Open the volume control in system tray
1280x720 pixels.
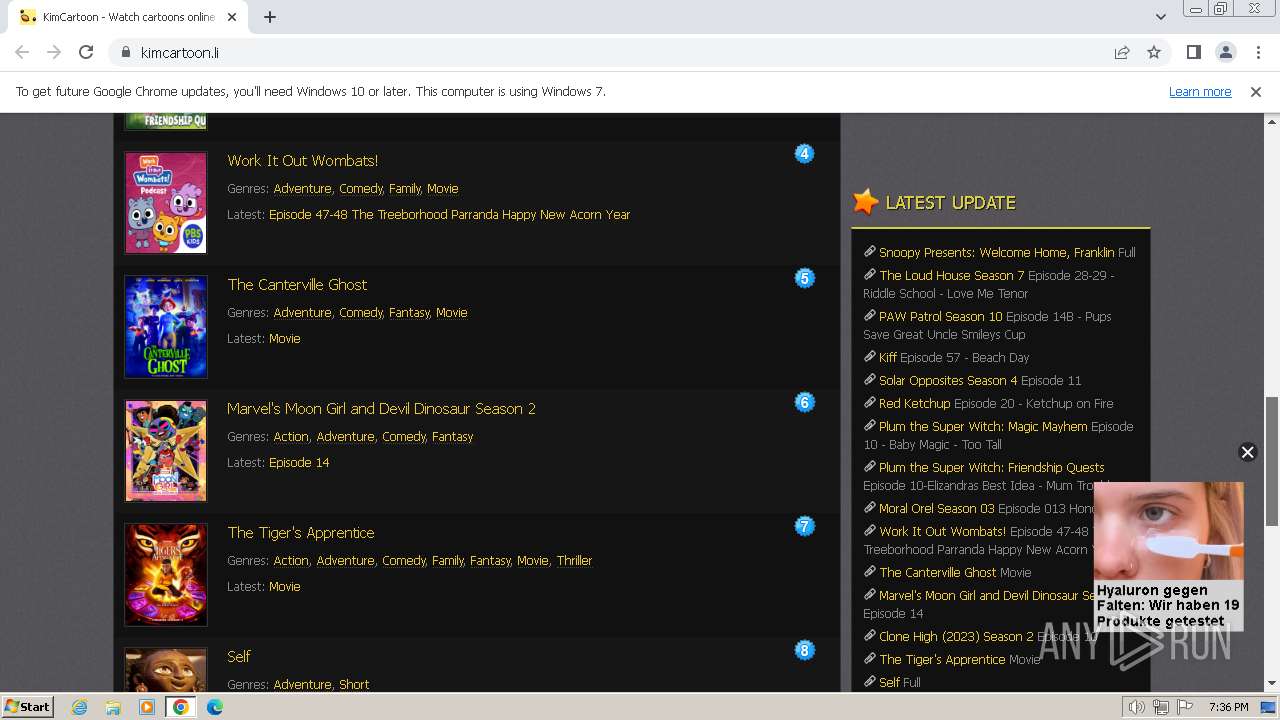tap(1136, 707)
